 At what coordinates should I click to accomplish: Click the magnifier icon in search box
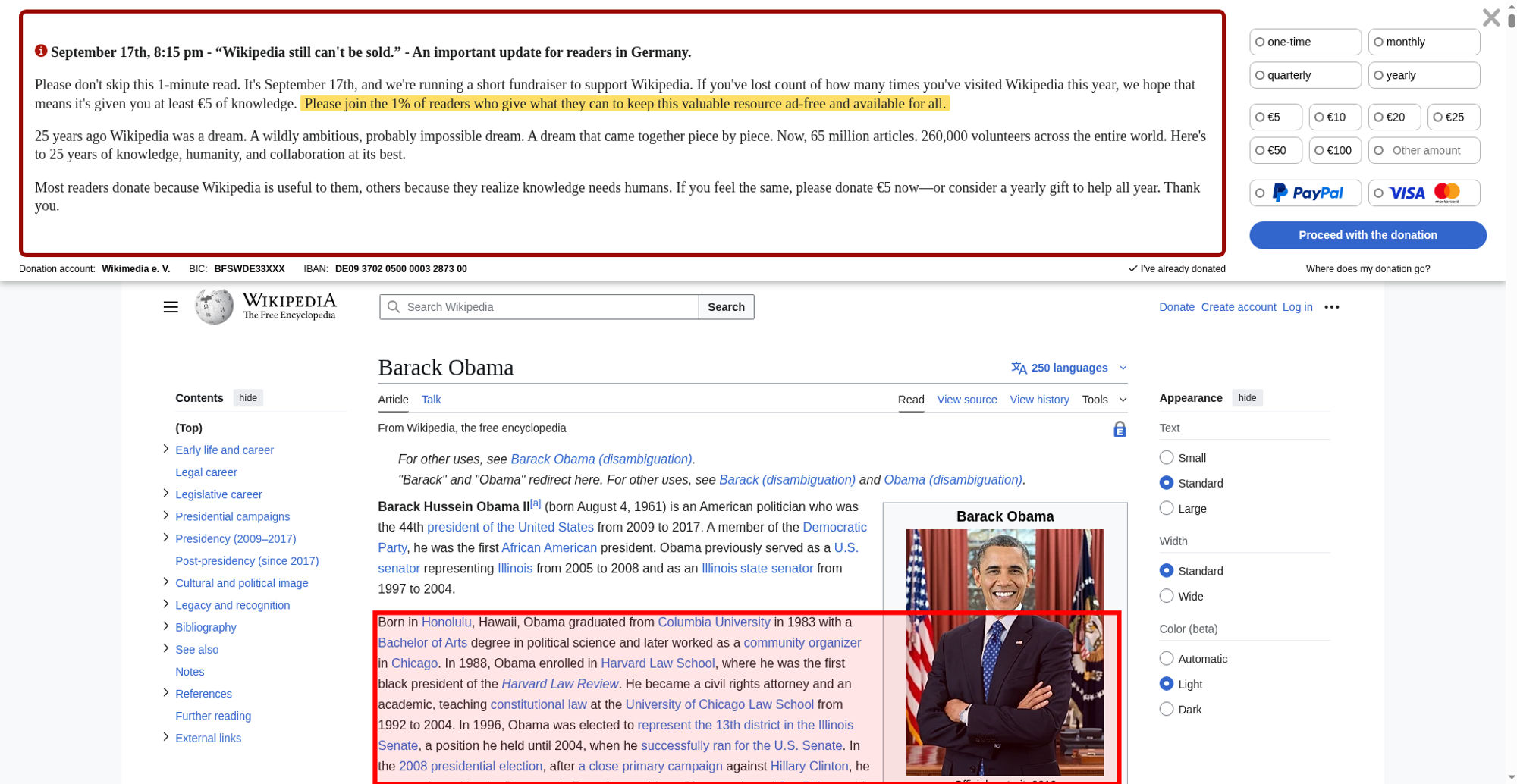pyautogui.click(x=393, y=307)
